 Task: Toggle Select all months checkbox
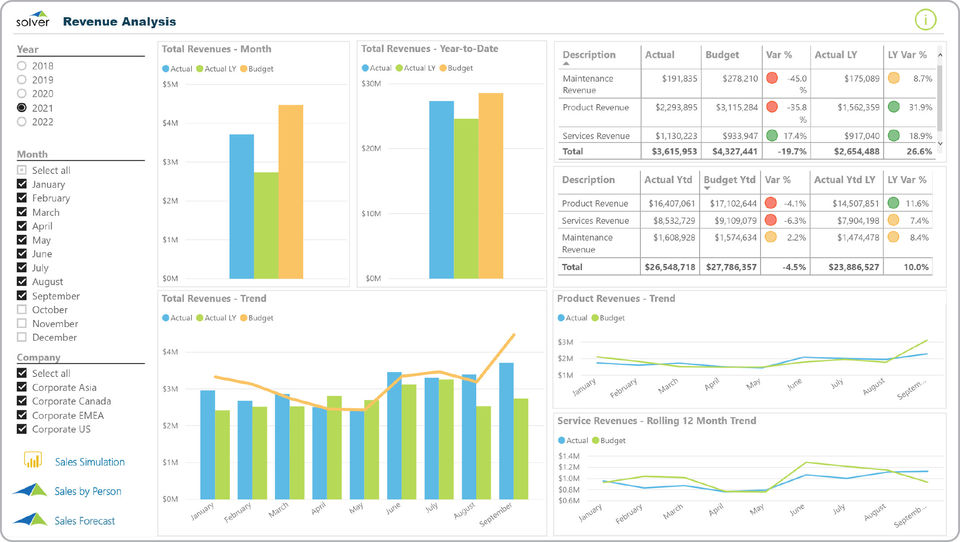tap(22, 170)
